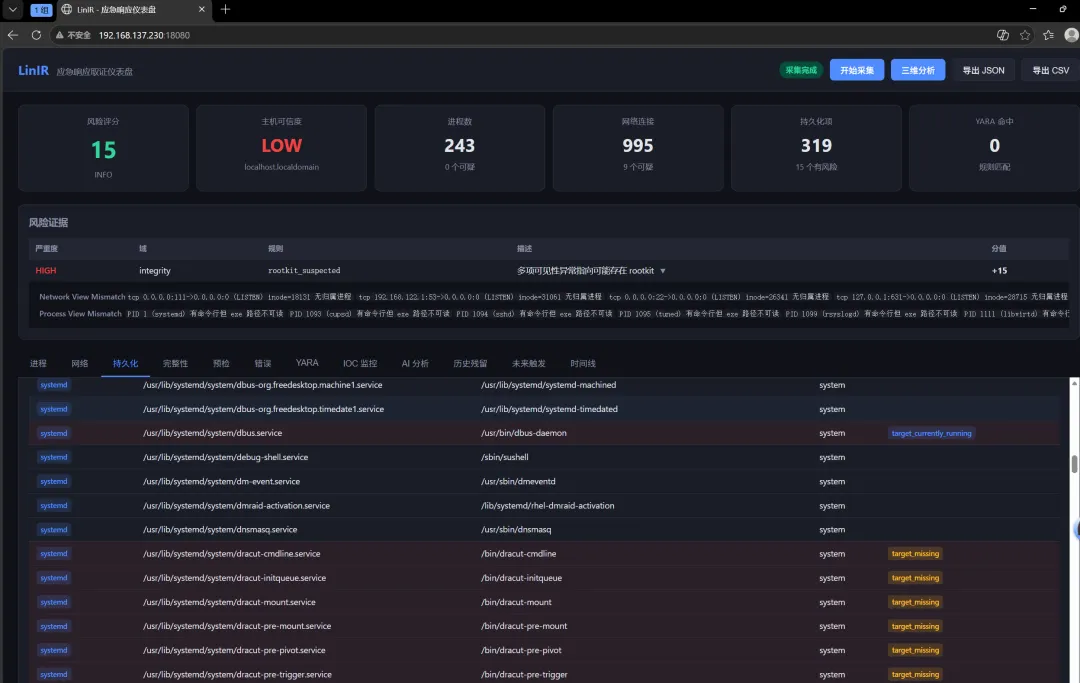Viewport: 1080px width, 683px height.
Task: Click the translate icon in the address bar
Action: tap(1002, 35)
